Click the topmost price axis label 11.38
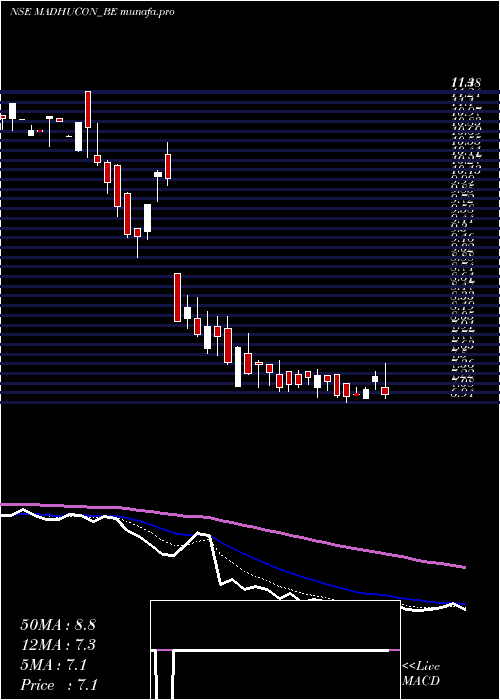Screen dimensions: 500x700 466,82
